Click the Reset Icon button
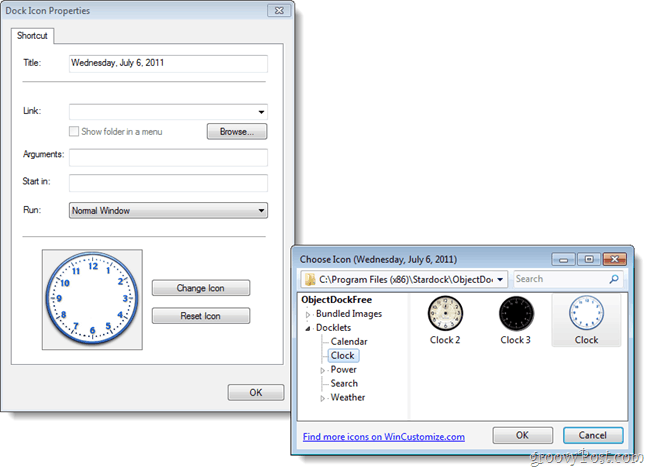650x471 pixels. pos(201,316)
